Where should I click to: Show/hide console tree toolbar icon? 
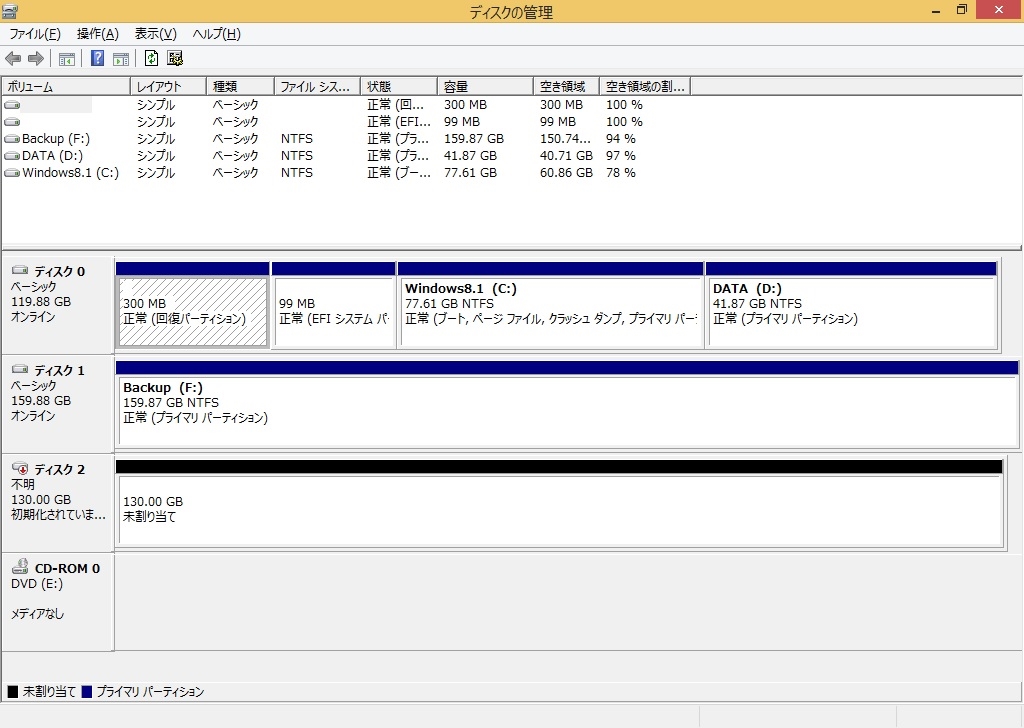(67, 58)
